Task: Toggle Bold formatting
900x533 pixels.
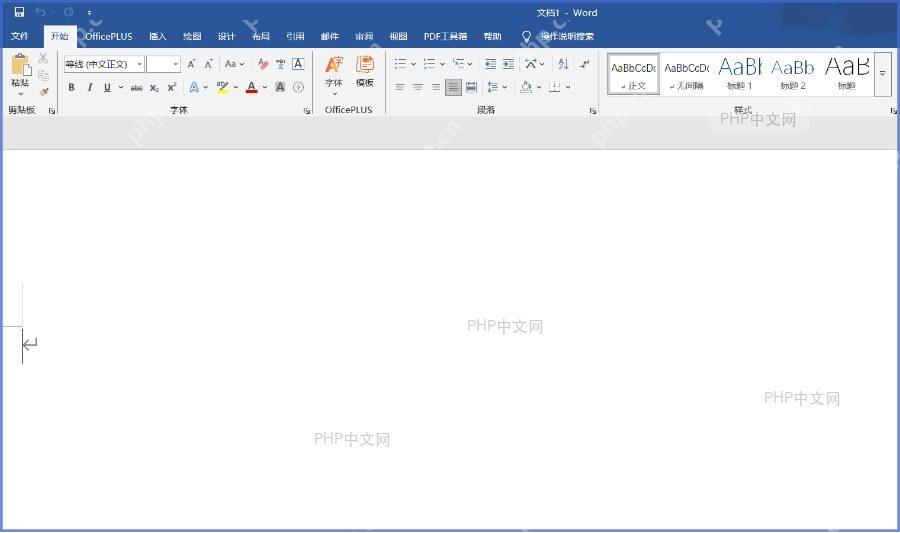Action: [71, 87]
